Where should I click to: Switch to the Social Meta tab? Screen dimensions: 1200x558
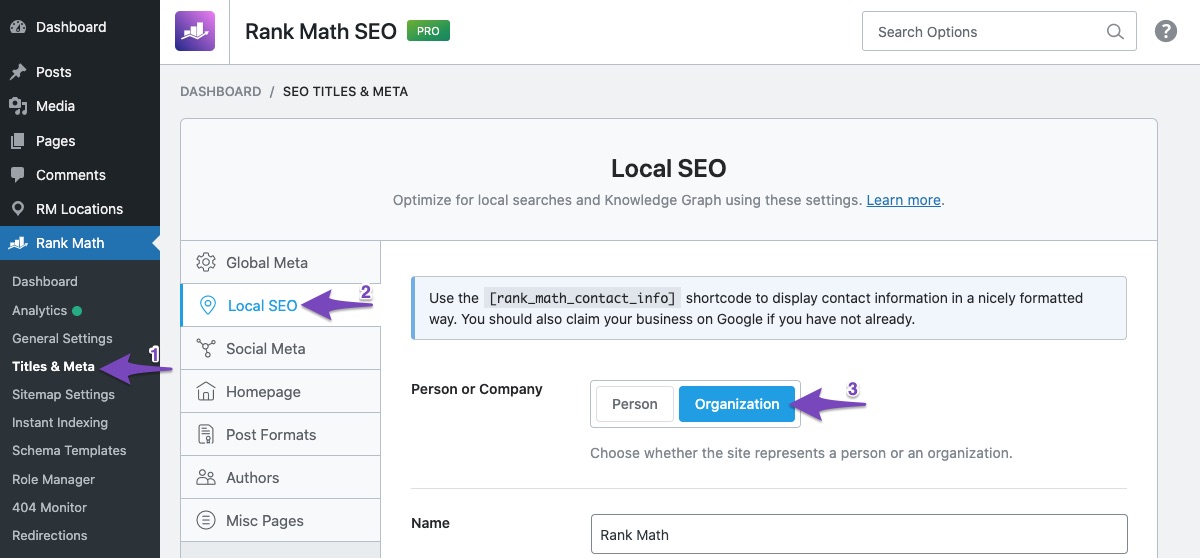281,349
